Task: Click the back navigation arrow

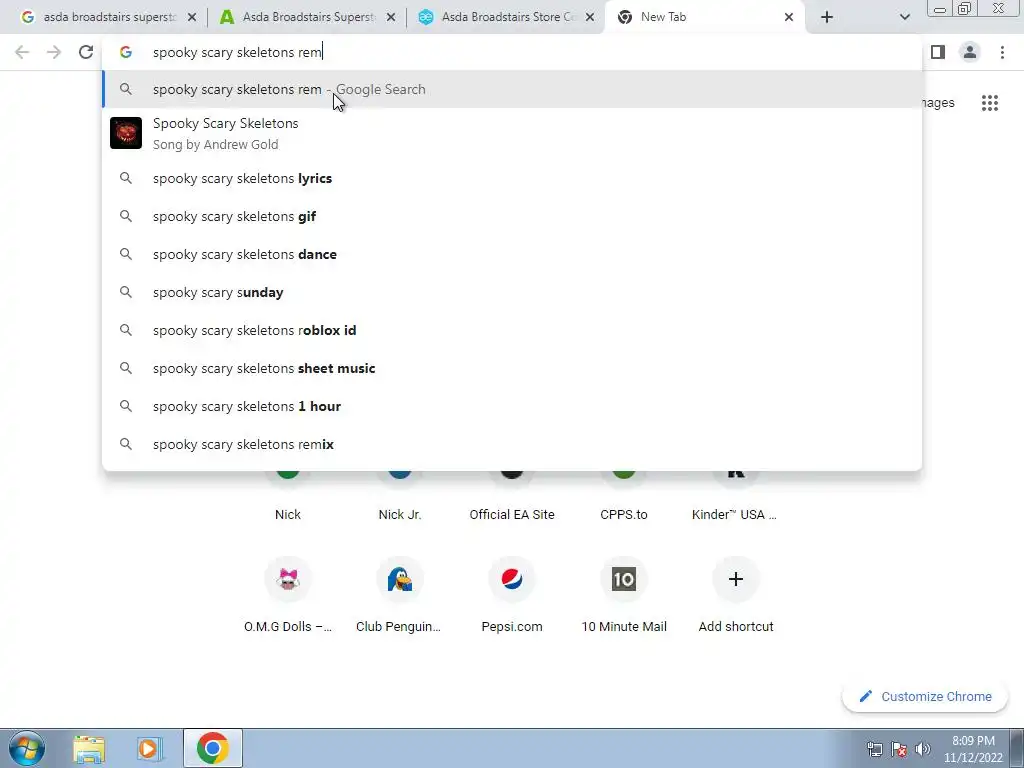Action: click(x=22, y=52)
